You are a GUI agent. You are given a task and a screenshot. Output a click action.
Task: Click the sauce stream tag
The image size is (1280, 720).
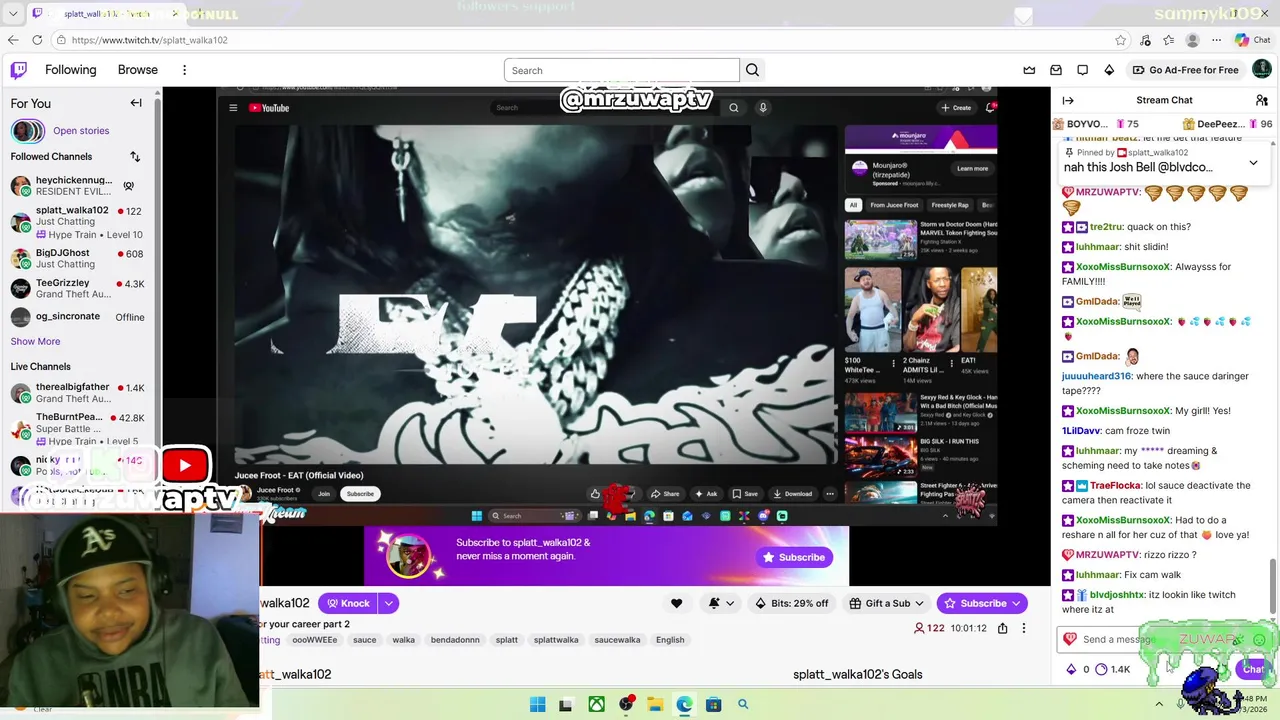point(364,640)
